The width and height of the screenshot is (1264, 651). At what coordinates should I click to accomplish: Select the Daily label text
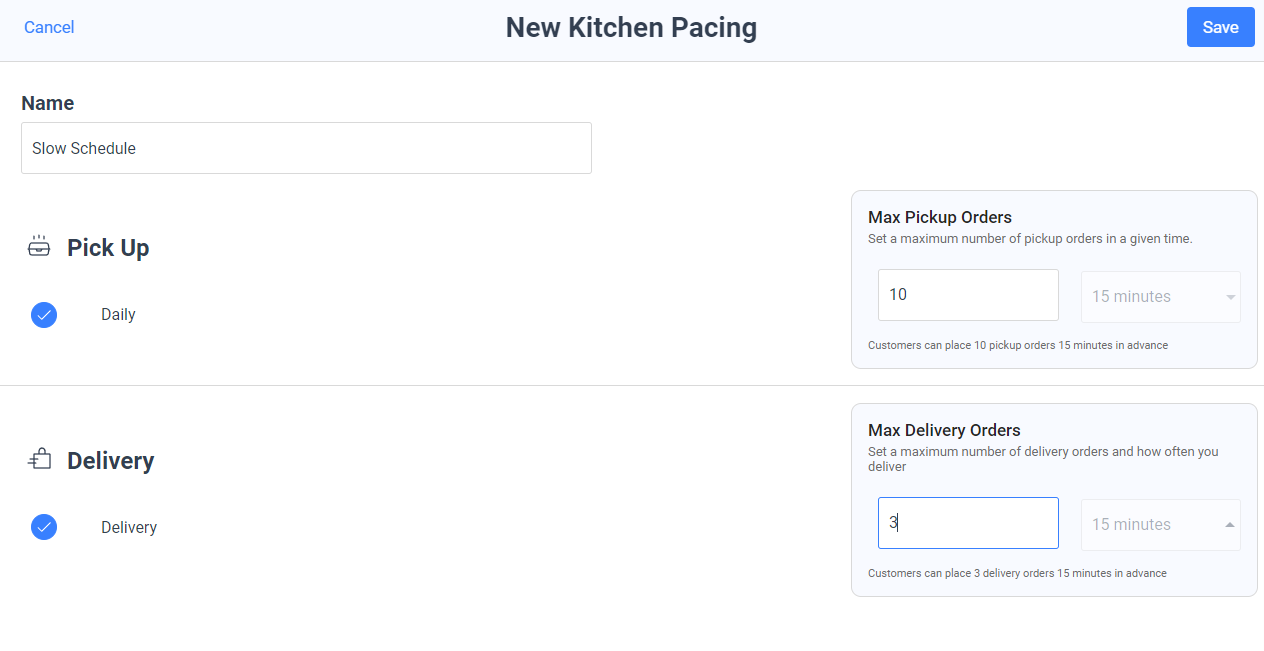[x=118, y=315]
